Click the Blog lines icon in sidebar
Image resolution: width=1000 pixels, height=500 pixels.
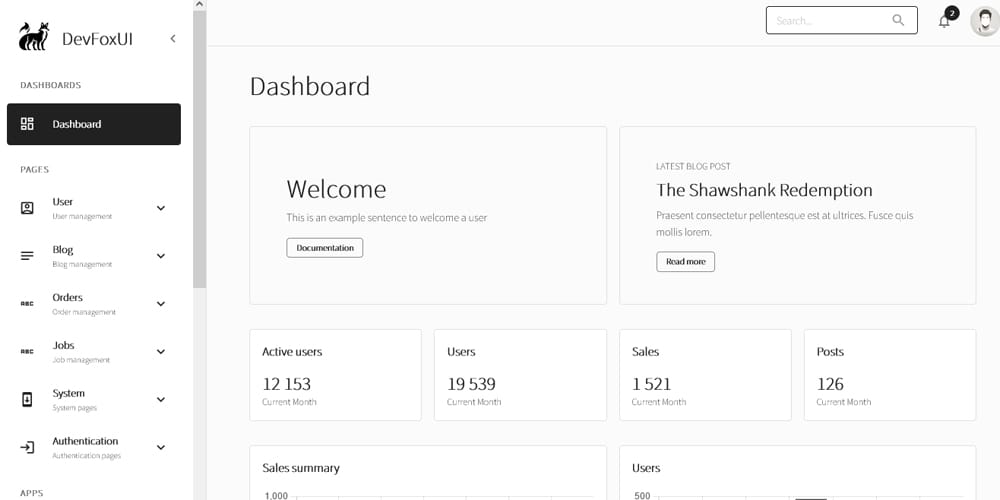click(28, 256)
